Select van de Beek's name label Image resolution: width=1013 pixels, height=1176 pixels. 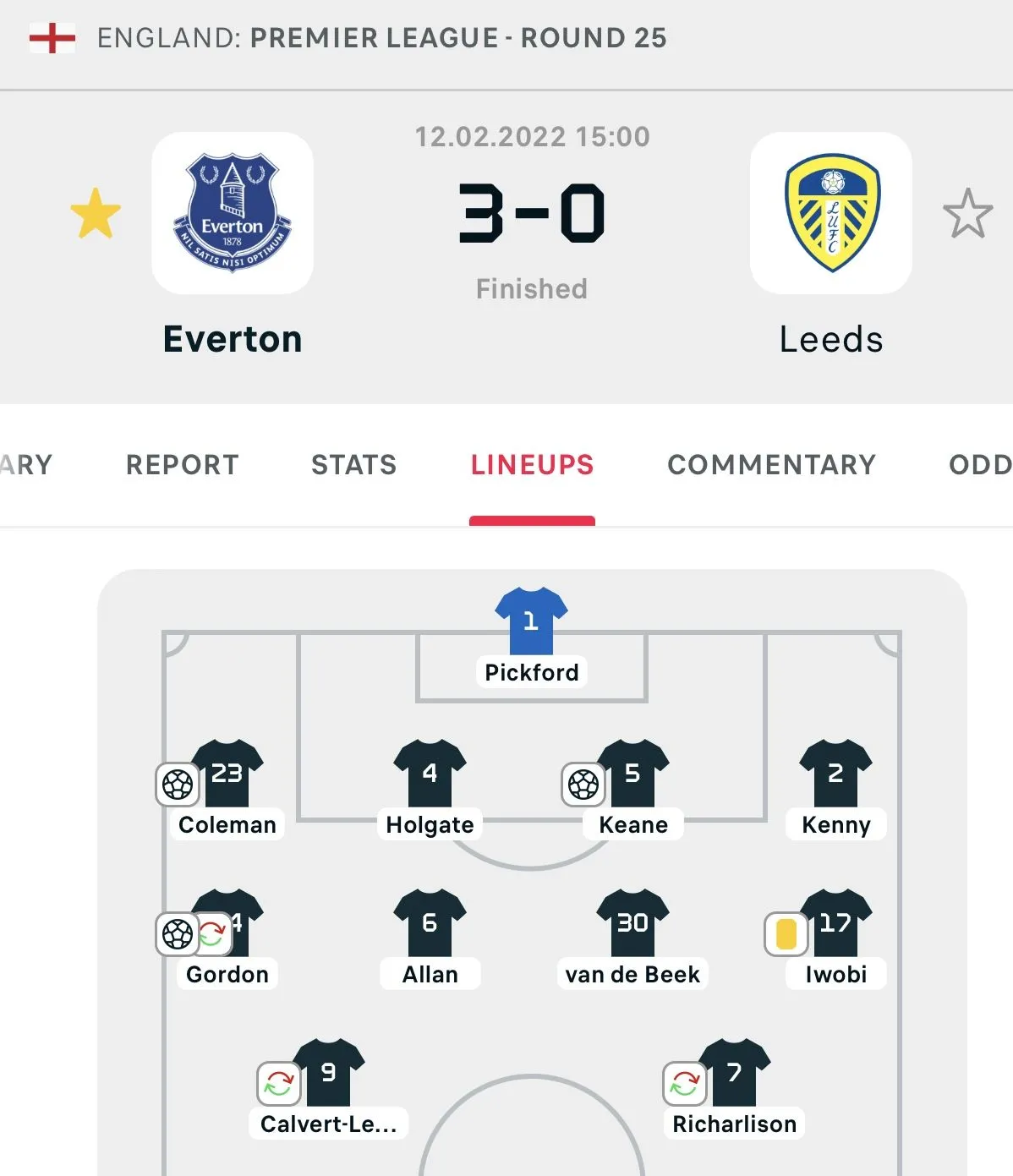point(632,974)
